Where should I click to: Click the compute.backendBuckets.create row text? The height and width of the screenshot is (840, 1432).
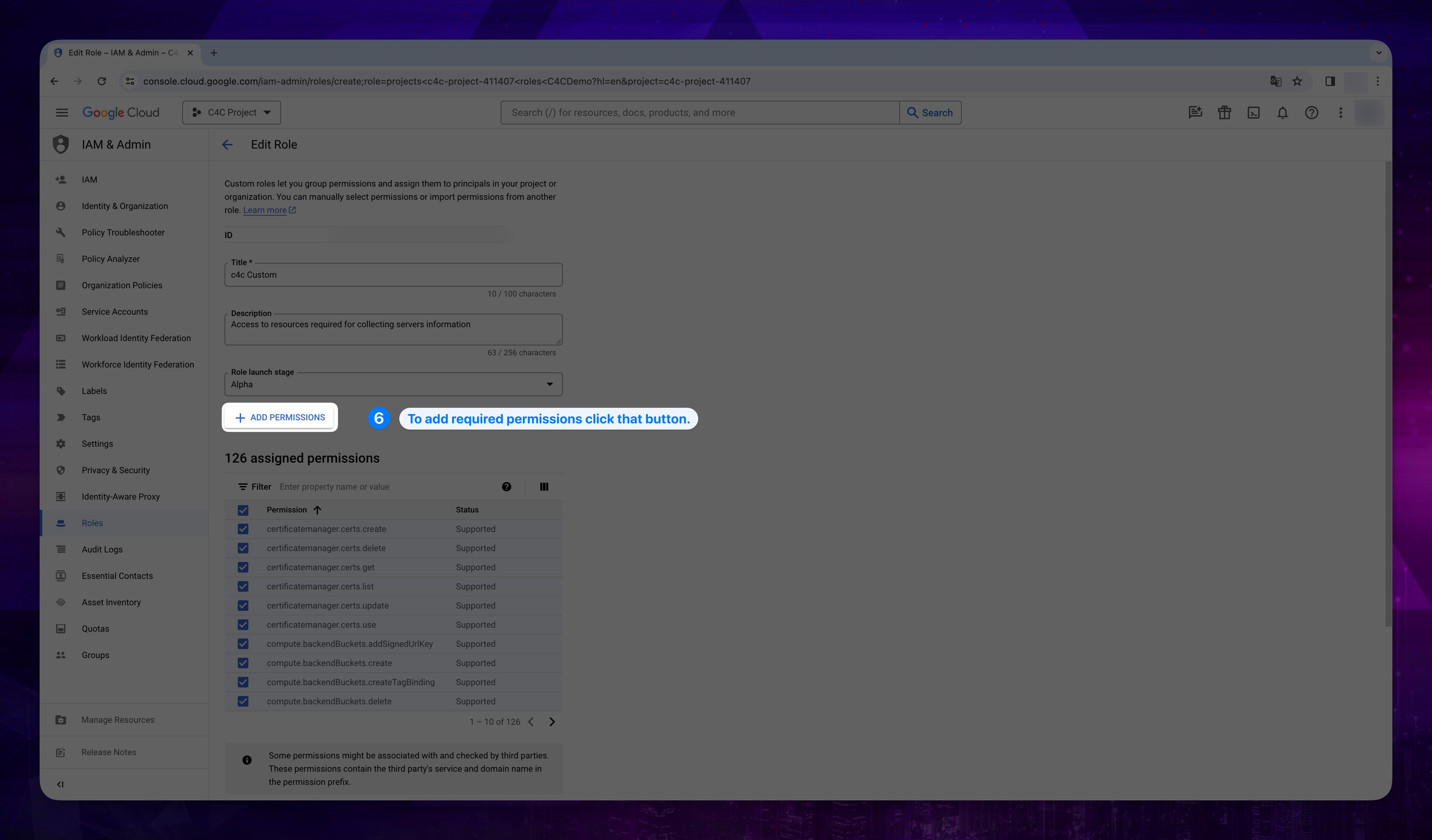pyautogui.click(x=329, y=663)
